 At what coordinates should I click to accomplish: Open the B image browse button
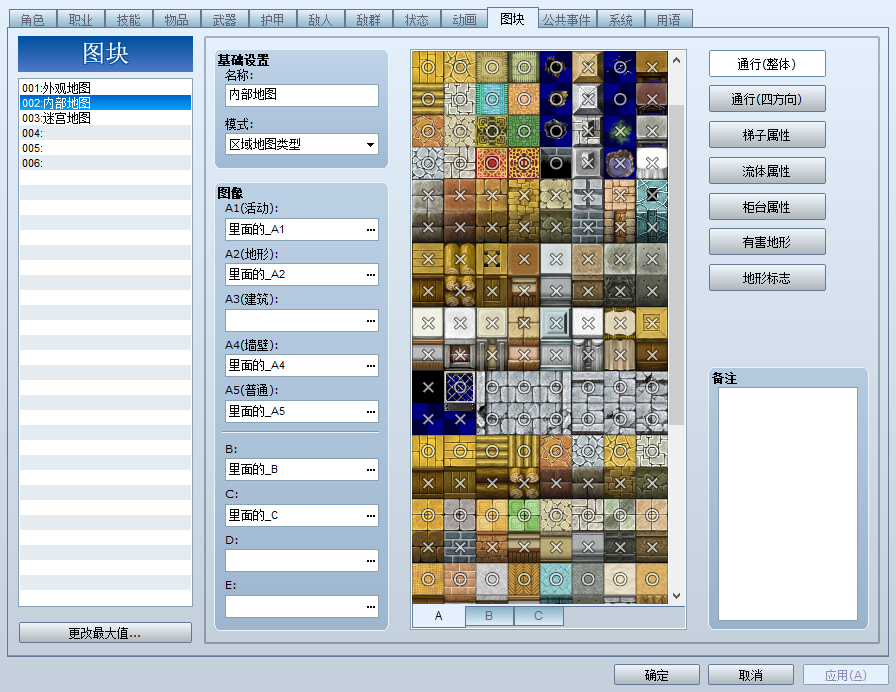click(371, 470)
